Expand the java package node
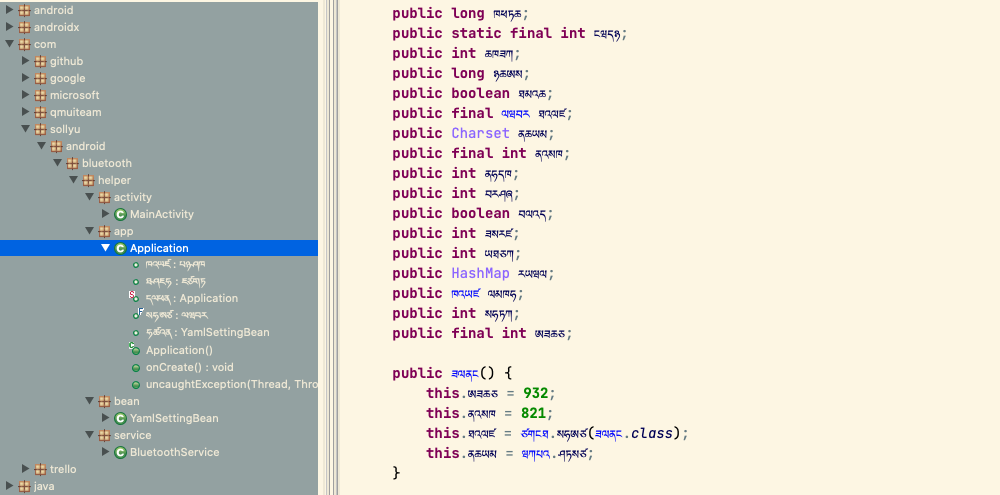 pyautogui.click(x=9, y=486)
